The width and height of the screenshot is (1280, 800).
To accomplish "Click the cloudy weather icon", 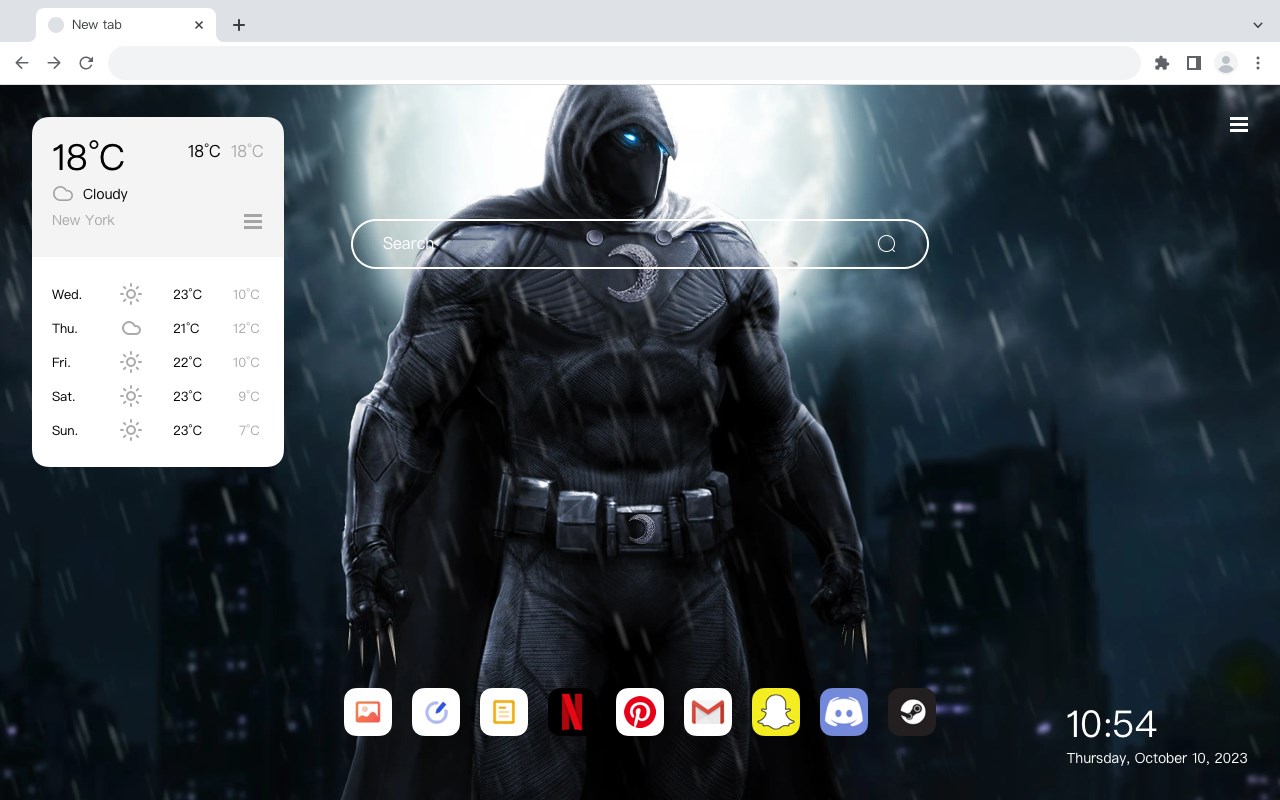I will pyautogui.click(x=63, y=194).
